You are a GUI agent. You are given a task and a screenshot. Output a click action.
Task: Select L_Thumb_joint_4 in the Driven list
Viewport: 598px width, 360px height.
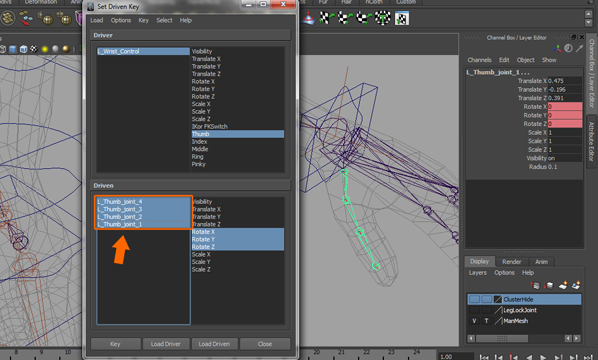tap(143, 201)
